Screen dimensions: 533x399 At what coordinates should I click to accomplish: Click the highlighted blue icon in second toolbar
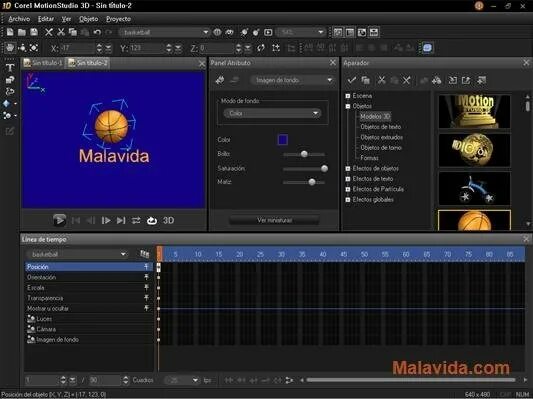pos(427,48)
